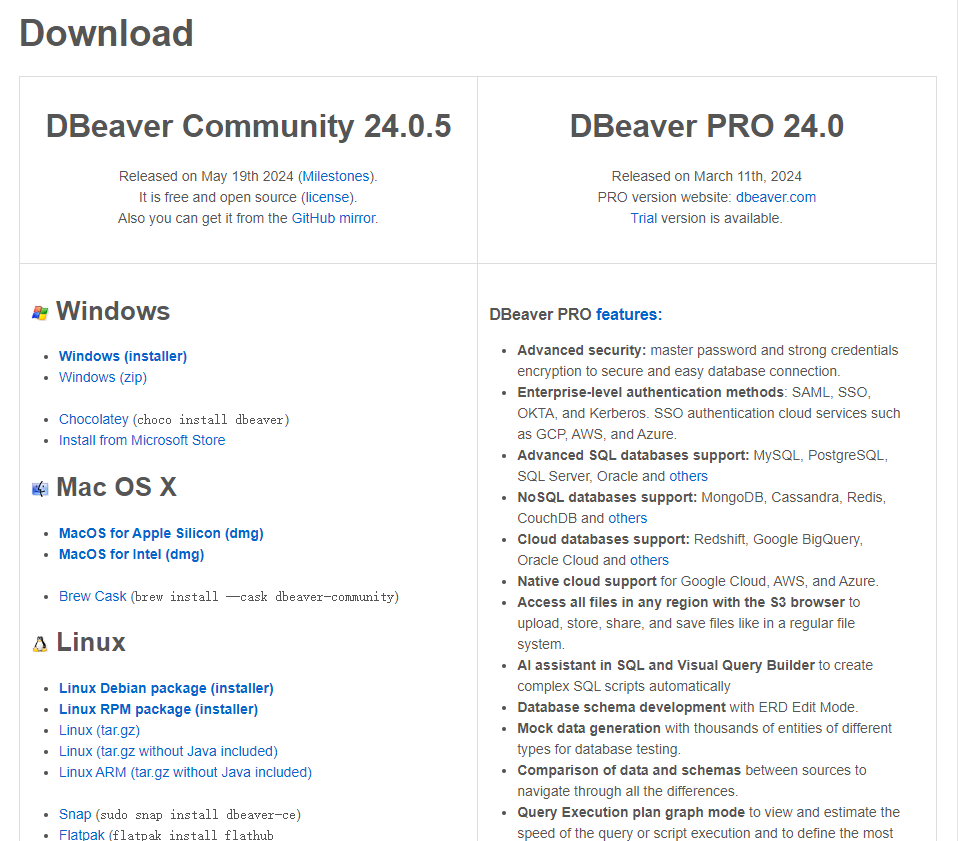Image resolution: width=958 pixels, height=841 pixels.
Task: Click 'Query Execution plan graph mode' text
Action: tap(631, 812)
